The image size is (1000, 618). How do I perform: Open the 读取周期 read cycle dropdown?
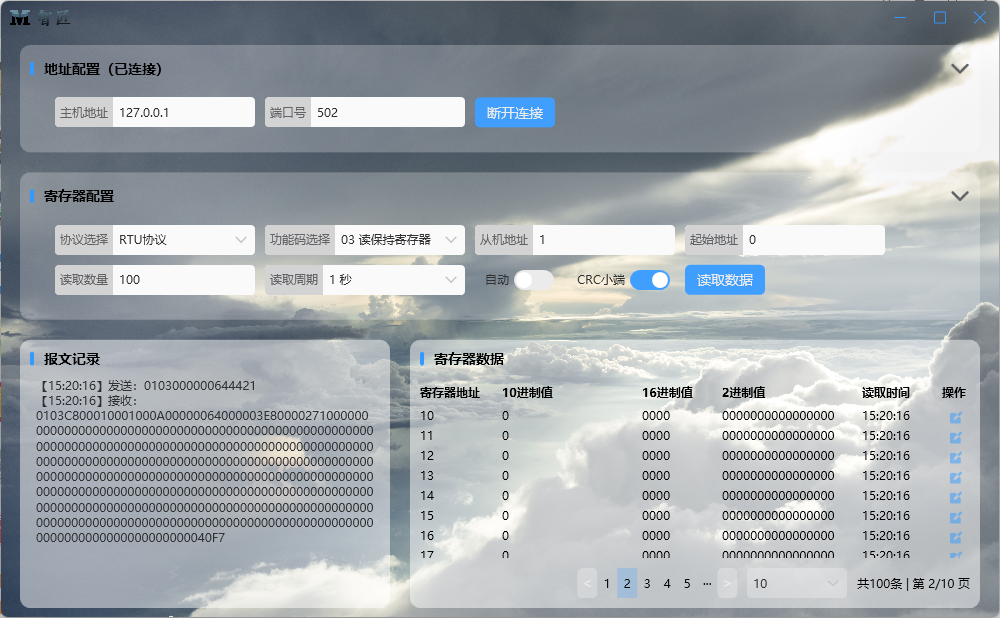(x=394, y=280)
